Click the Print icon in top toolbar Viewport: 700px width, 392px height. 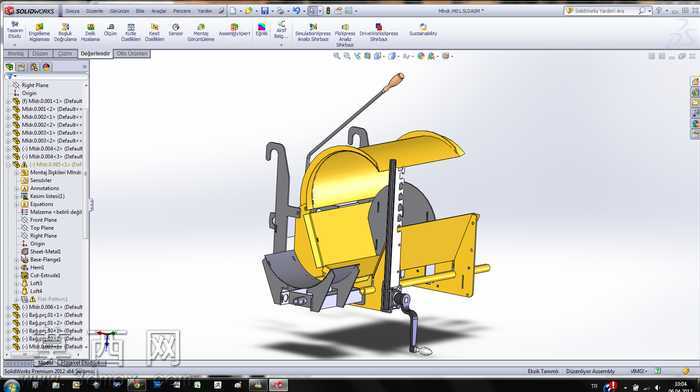click(x=280, y=11)
